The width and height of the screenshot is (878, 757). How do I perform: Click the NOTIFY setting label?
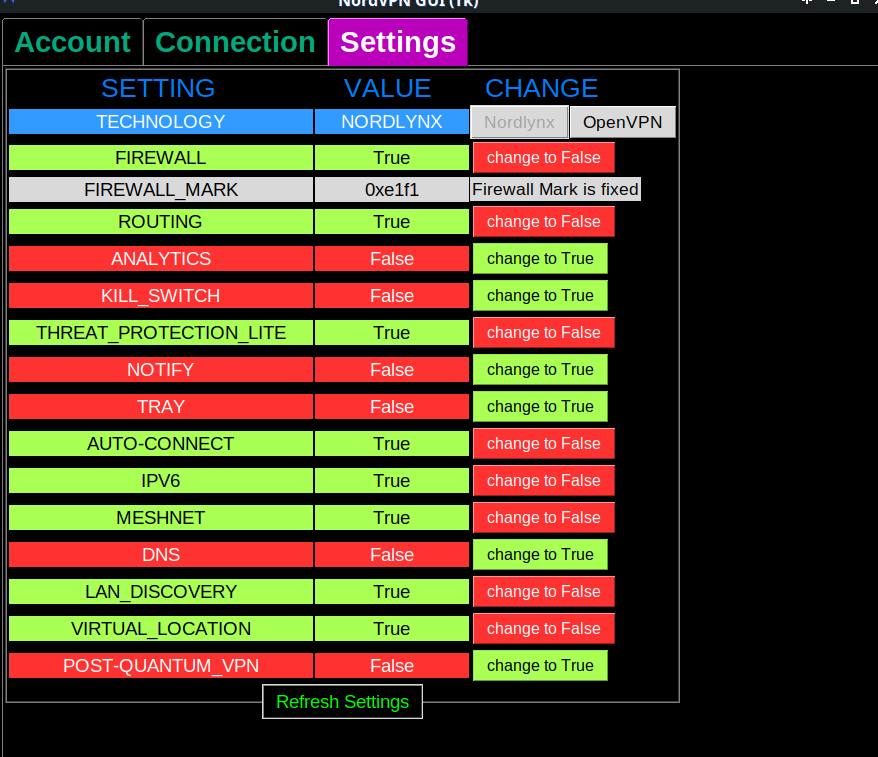pyautogui.click(x=161, y=370)
